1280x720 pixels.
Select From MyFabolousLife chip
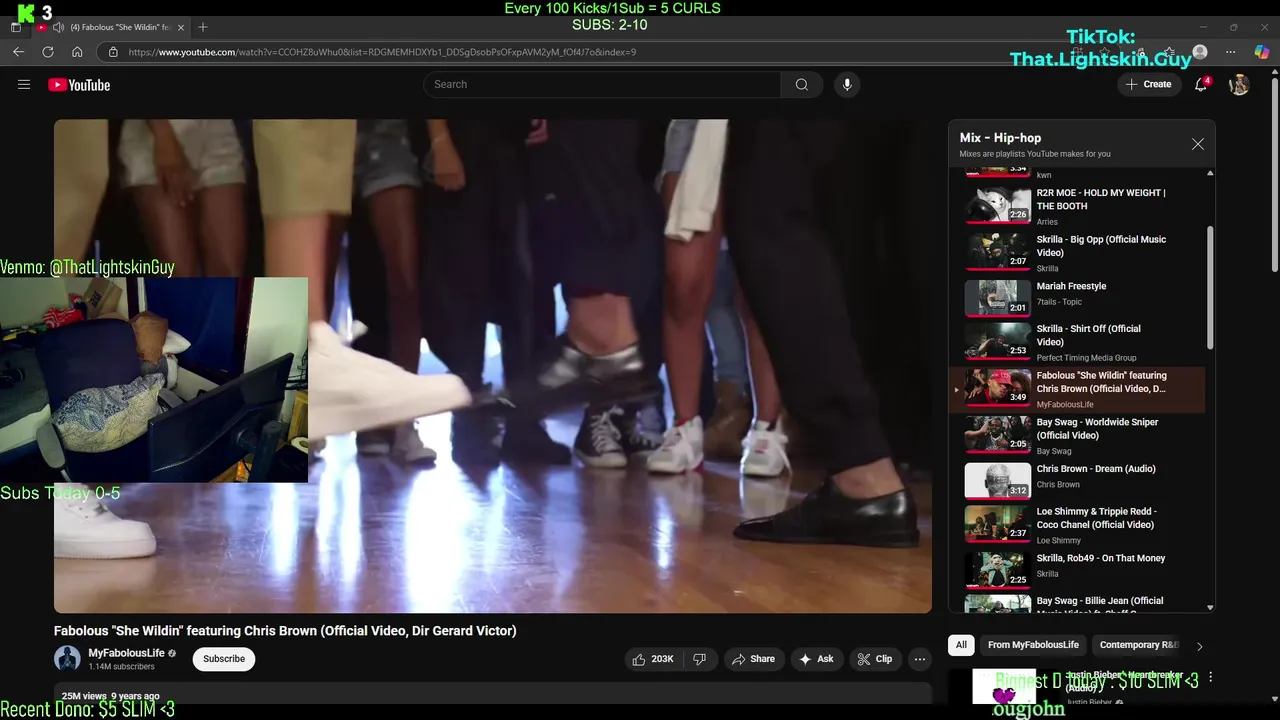pos(1033,645)
